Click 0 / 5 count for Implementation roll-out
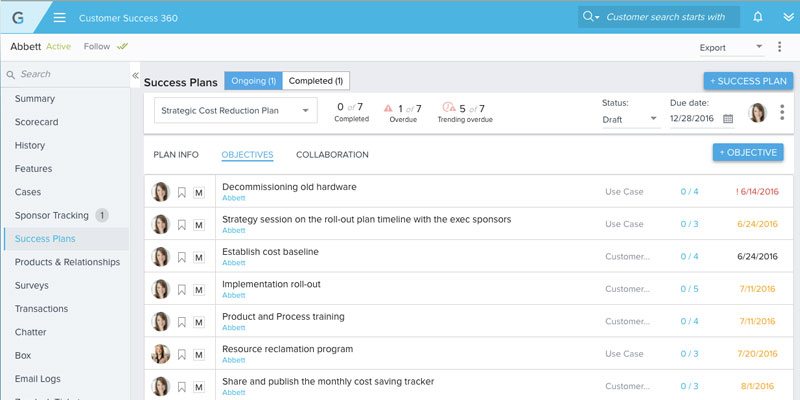Viewport: 800px width, 400px height. 689,289
